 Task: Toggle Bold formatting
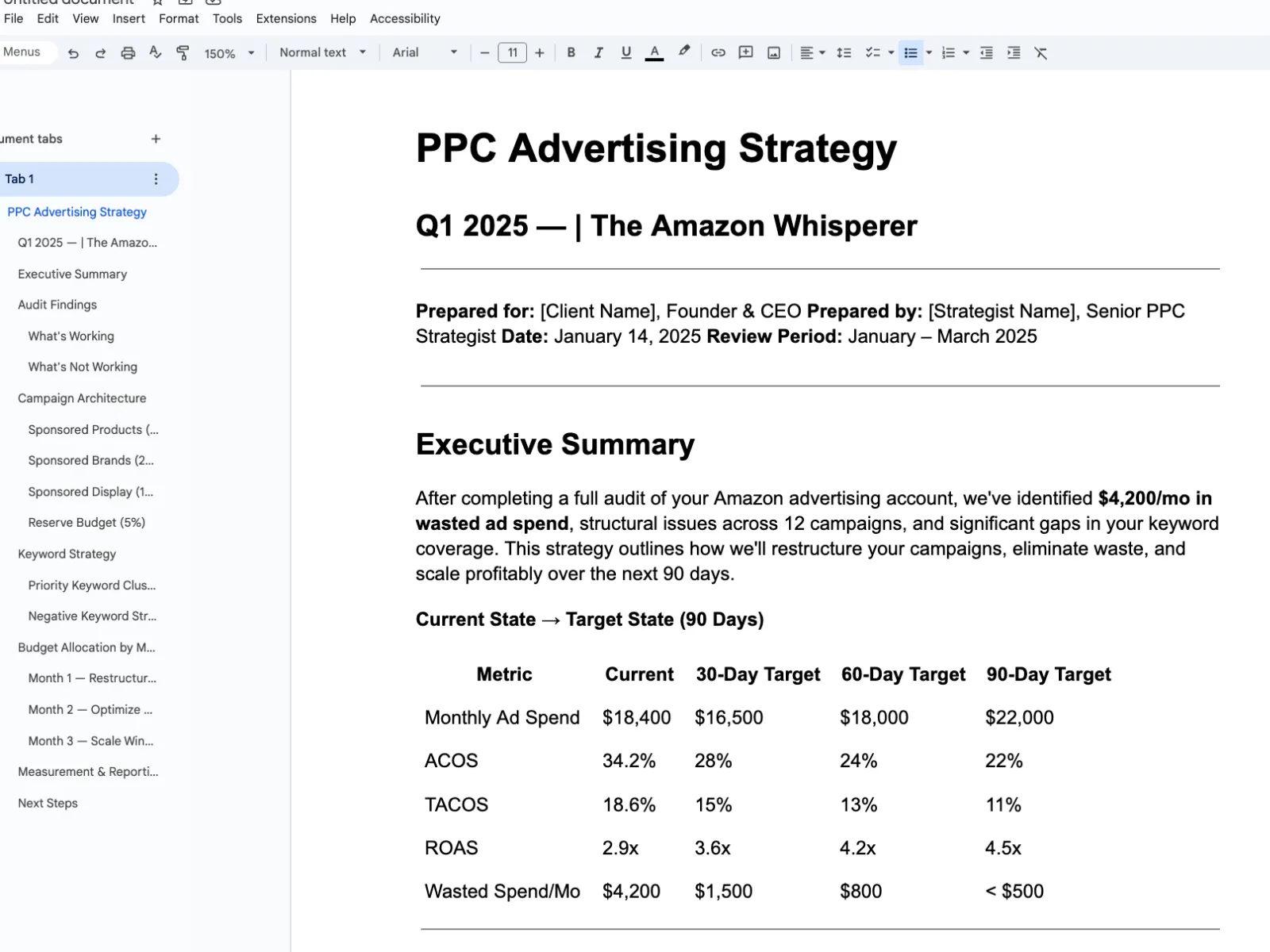[x=571, y=53]
